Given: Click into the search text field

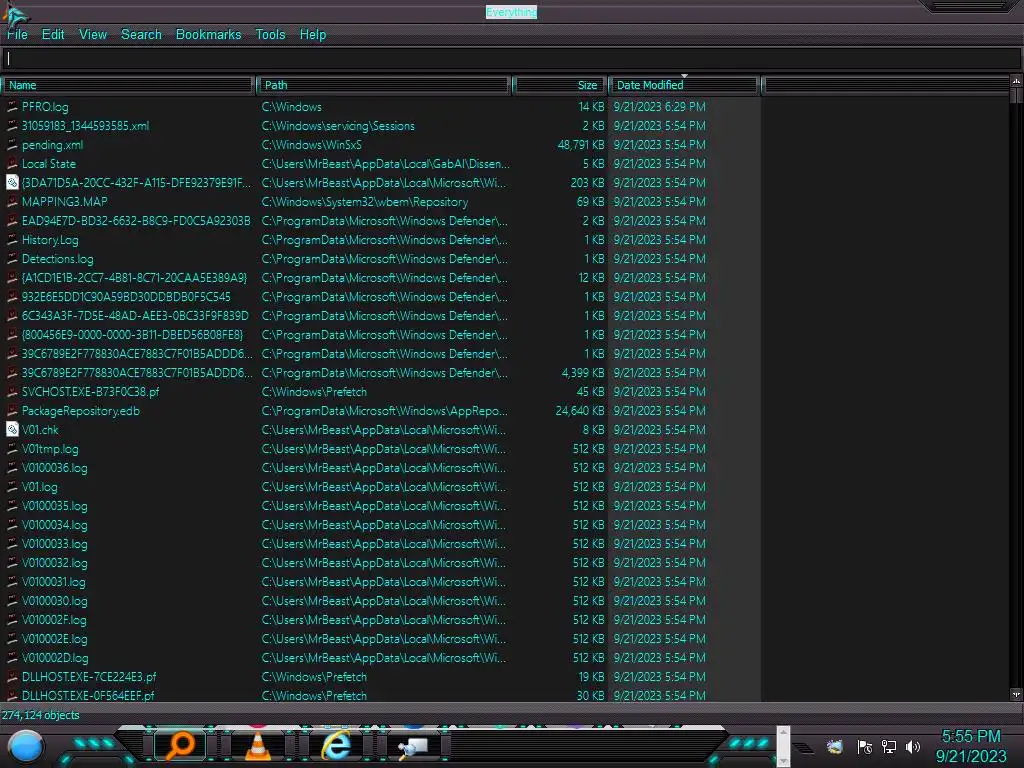Looking at the screenshot, I should (x=511, y=59).
